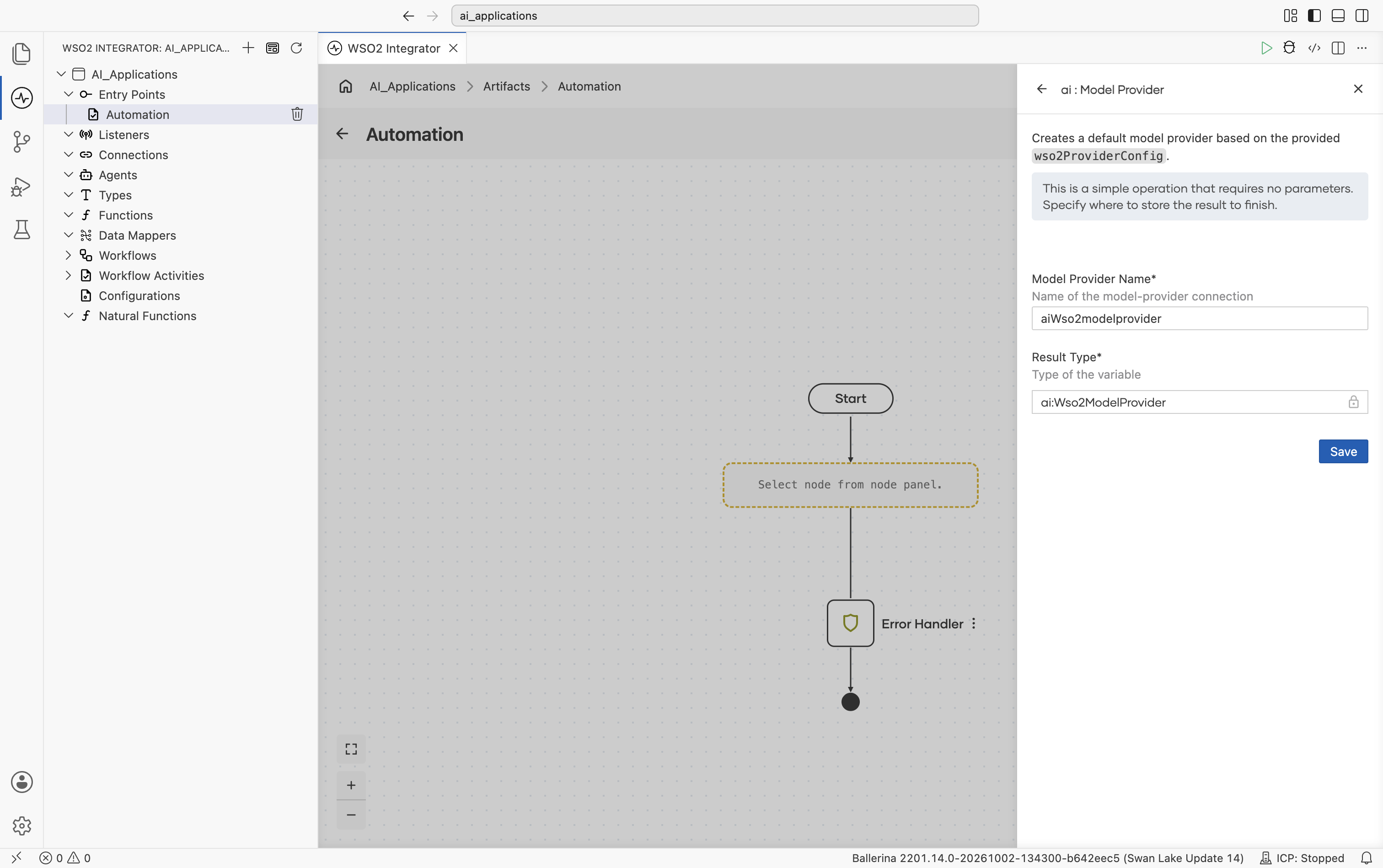
Task: Save the Model Provider form
Action: click(x=1343, y=451)
